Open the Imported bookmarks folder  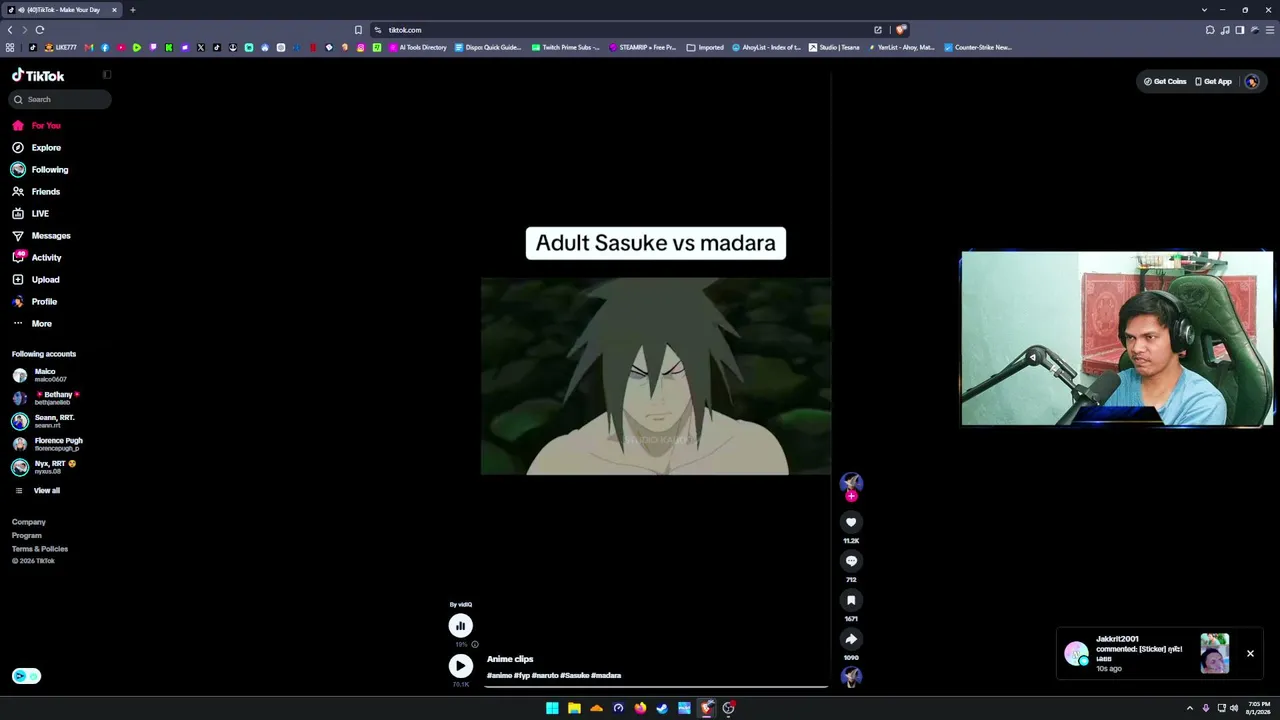point(705,47)
